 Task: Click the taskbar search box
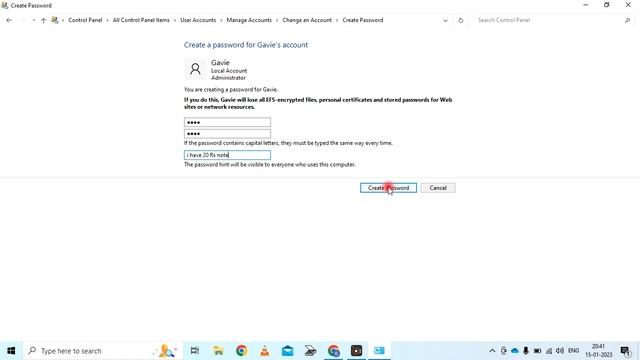[102, 351]
